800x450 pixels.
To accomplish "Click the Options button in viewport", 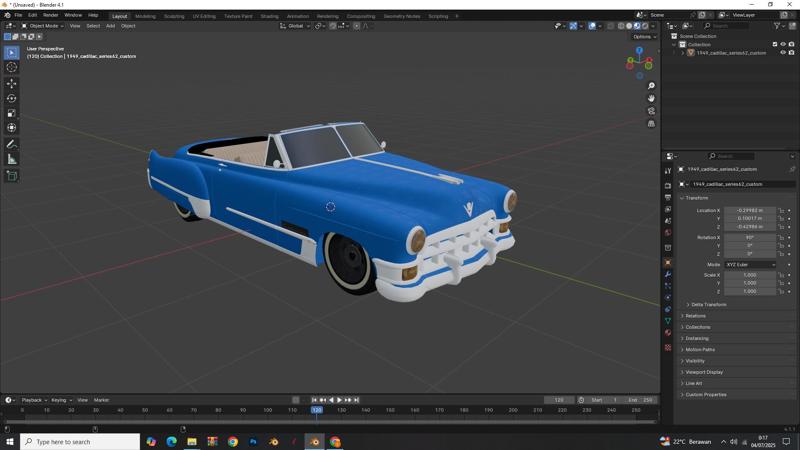I will (x=643, y=36).
